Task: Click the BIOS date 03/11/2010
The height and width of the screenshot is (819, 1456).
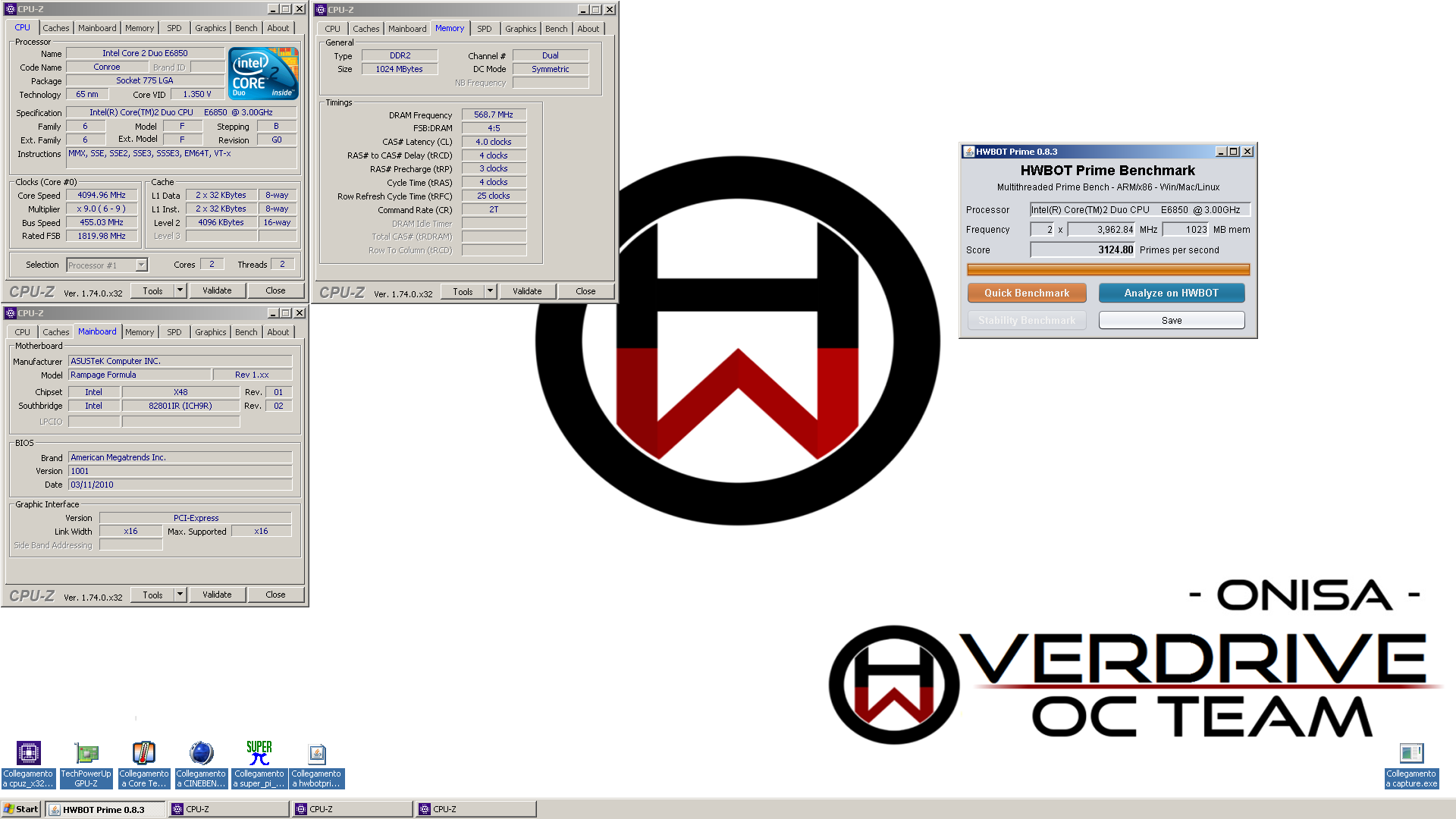Action: point(180,485)
